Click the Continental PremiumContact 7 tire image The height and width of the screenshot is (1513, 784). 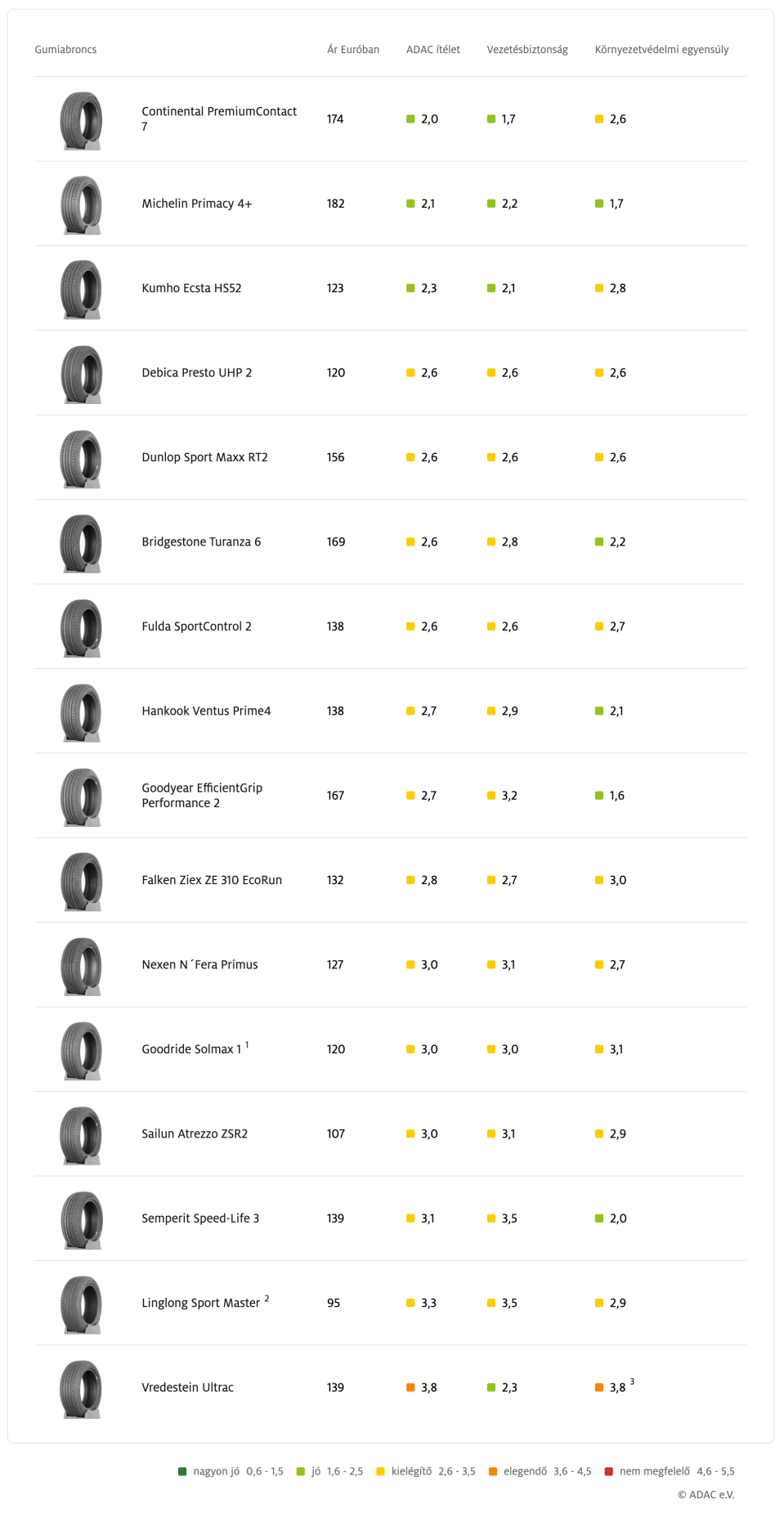tap(81, 120)
